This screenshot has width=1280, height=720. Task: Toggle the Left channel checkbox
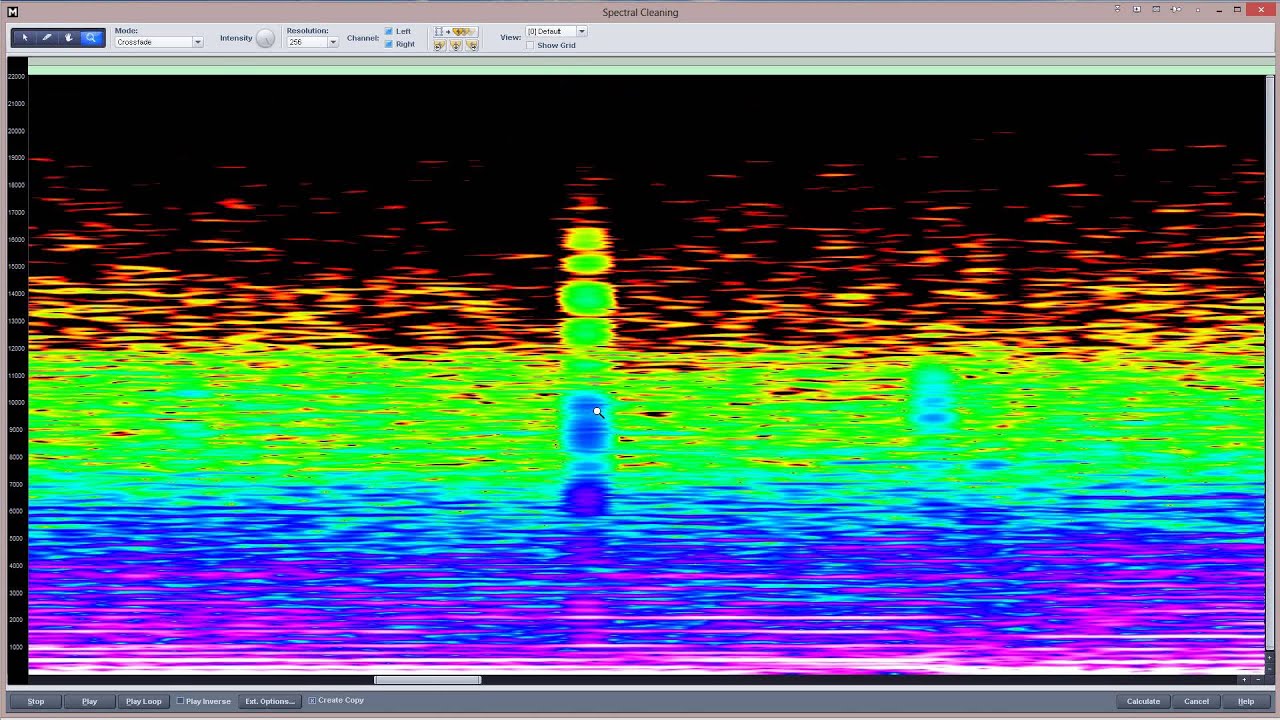(x=389, y=31)
